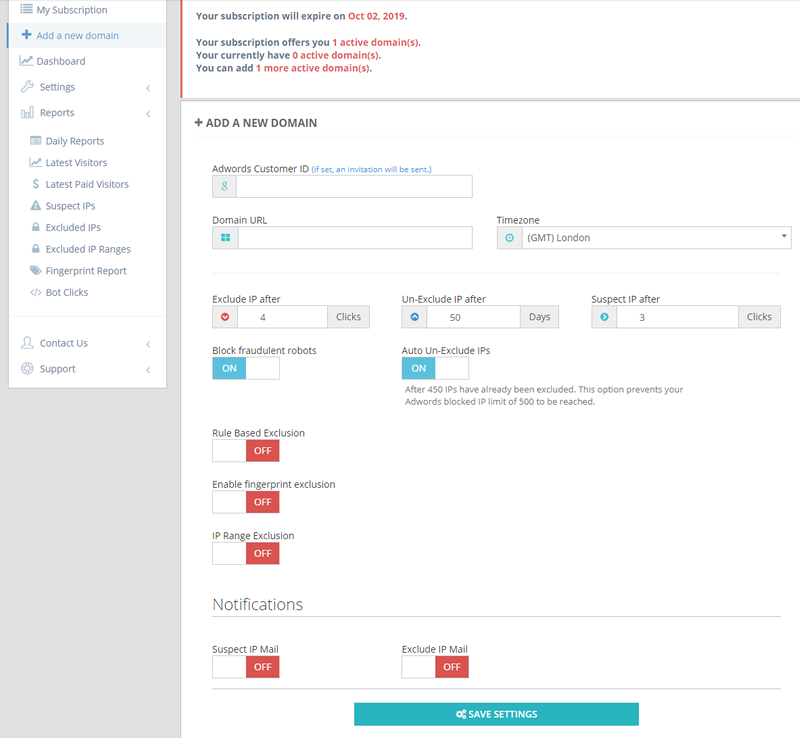
Task: Click the Latest Visitors chart icon
Action: (x=36, y=163)
